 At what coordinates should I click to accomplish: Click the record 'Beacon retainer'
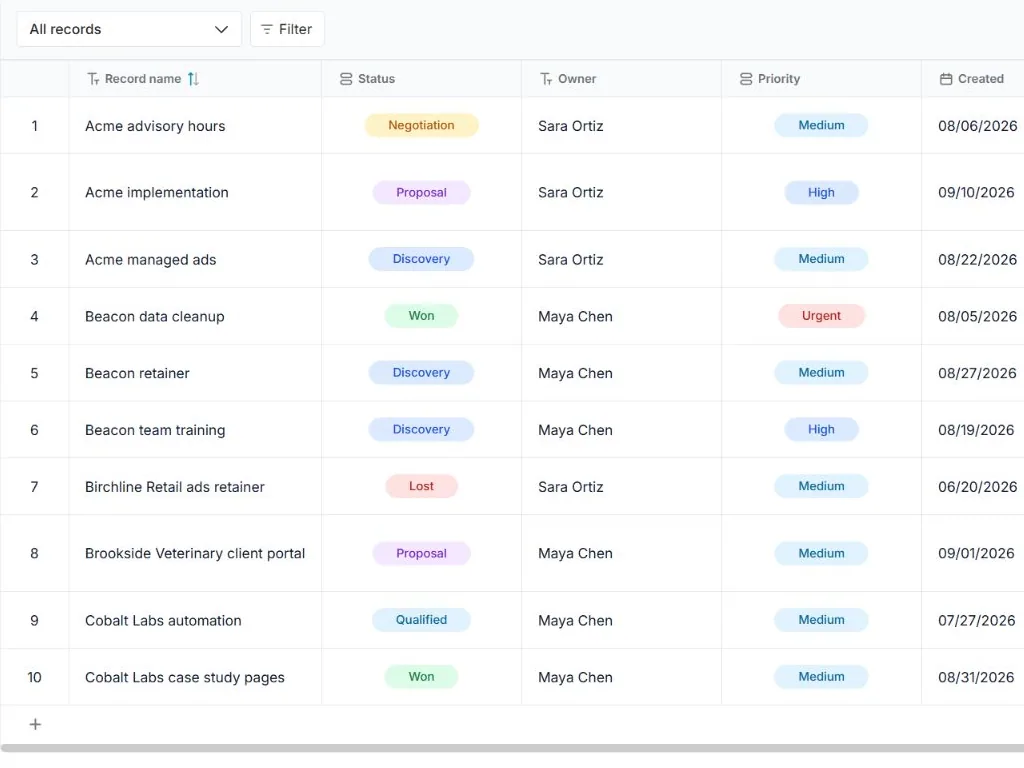[x=137, y=374]
